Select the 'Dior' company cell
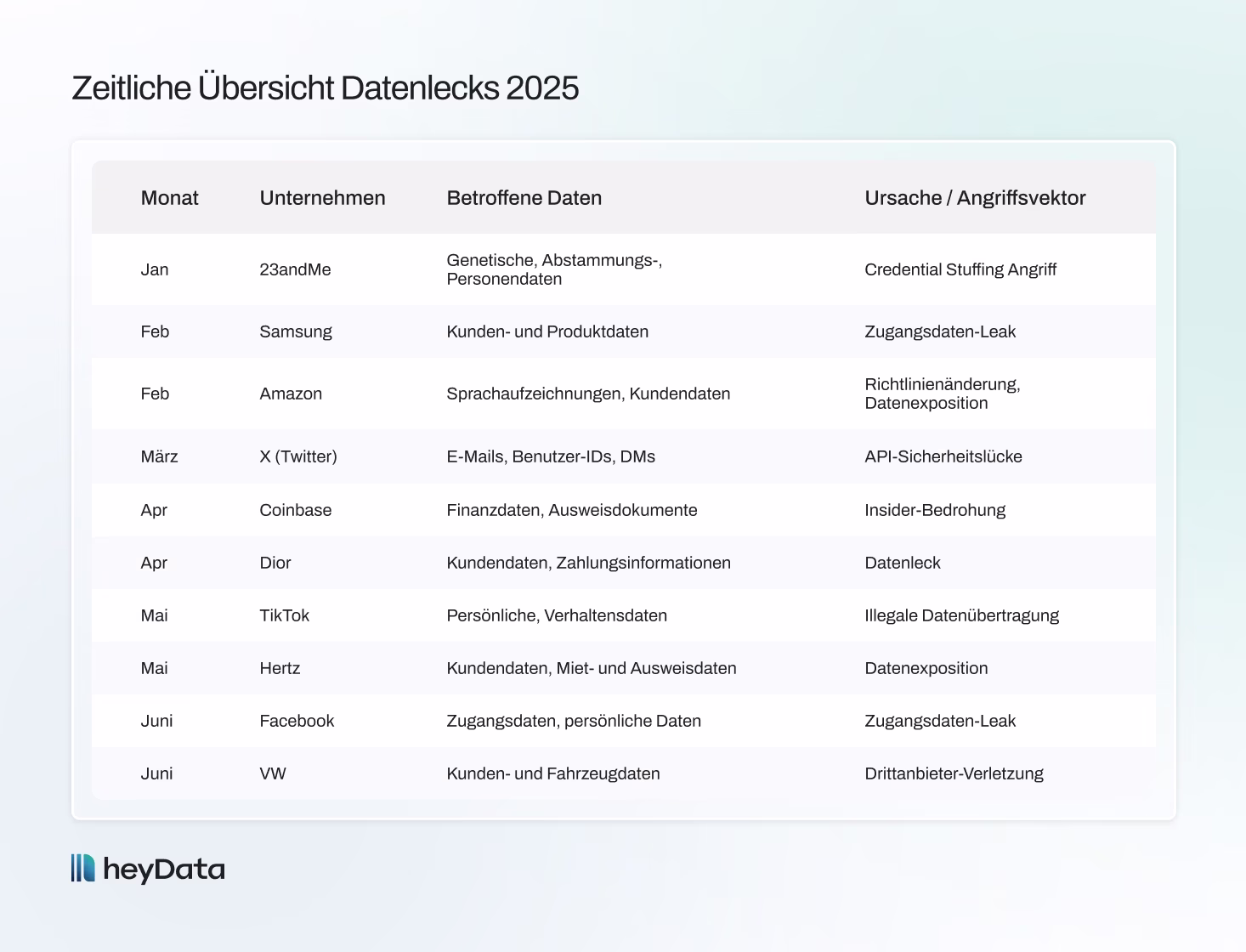The width and height of the screenshot is (1246, 952). coord(275,563)
